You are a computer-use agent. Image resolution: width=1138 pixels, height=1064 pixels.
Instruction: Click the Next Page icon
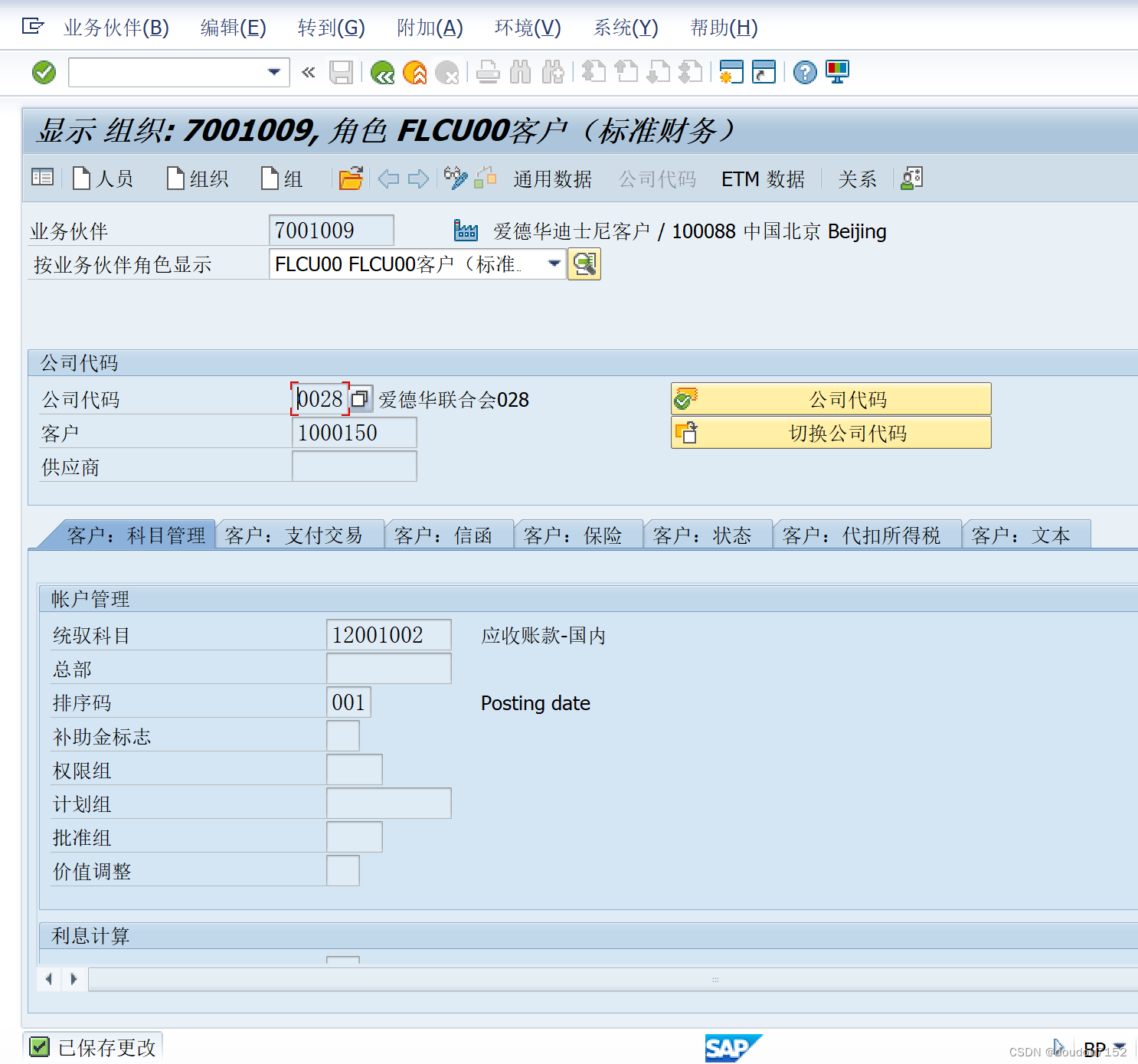pyautogui.click(x=659, y=73)
